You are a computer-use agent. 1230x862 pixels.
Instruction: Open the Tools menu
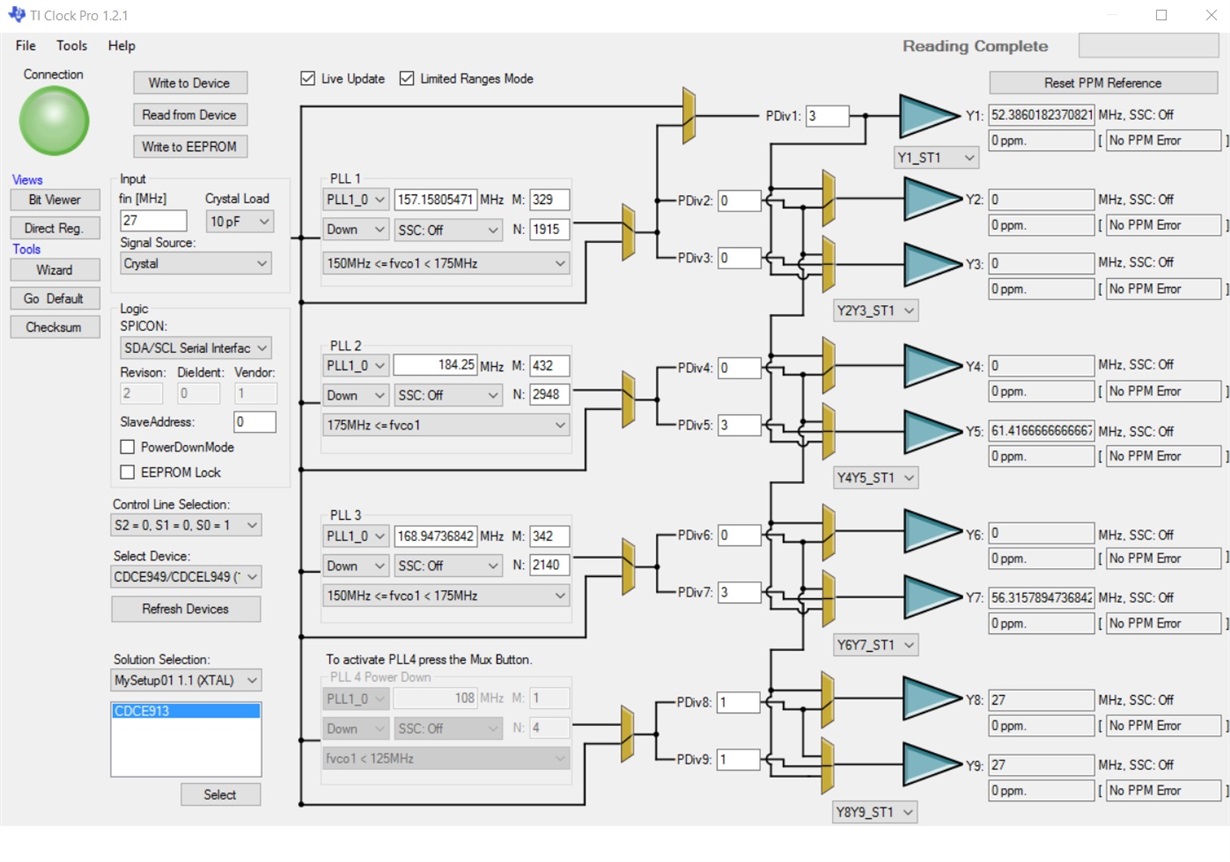coord(72,45)
